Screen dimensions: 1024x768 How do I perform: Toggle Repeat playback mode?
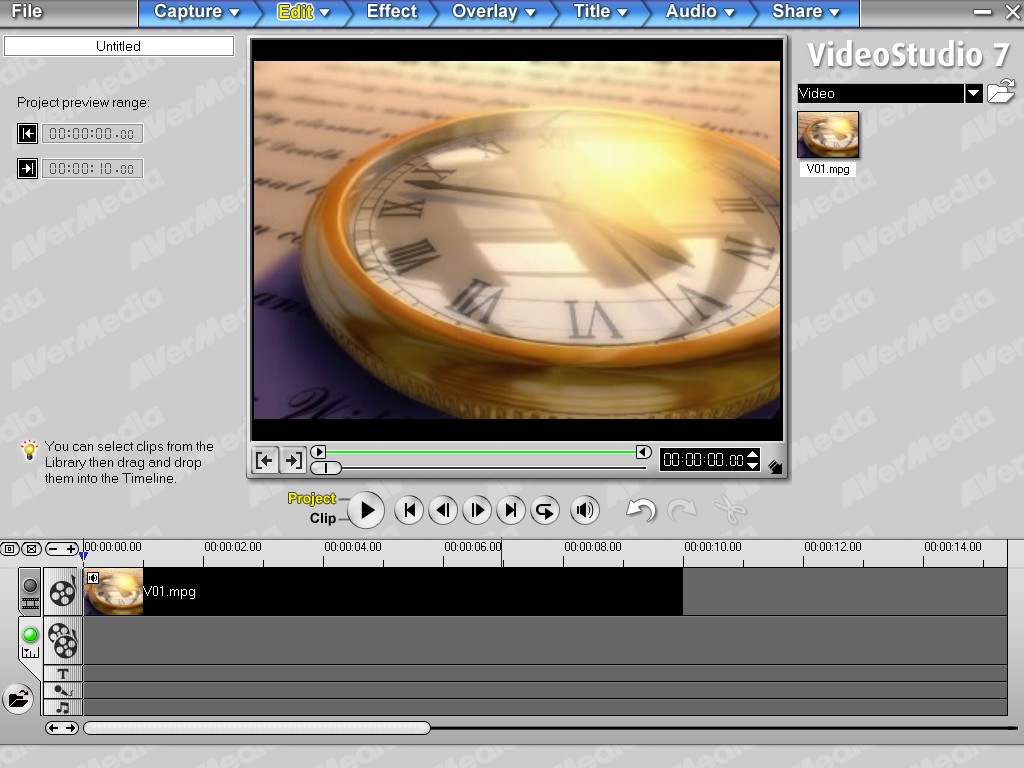[545, 510]
